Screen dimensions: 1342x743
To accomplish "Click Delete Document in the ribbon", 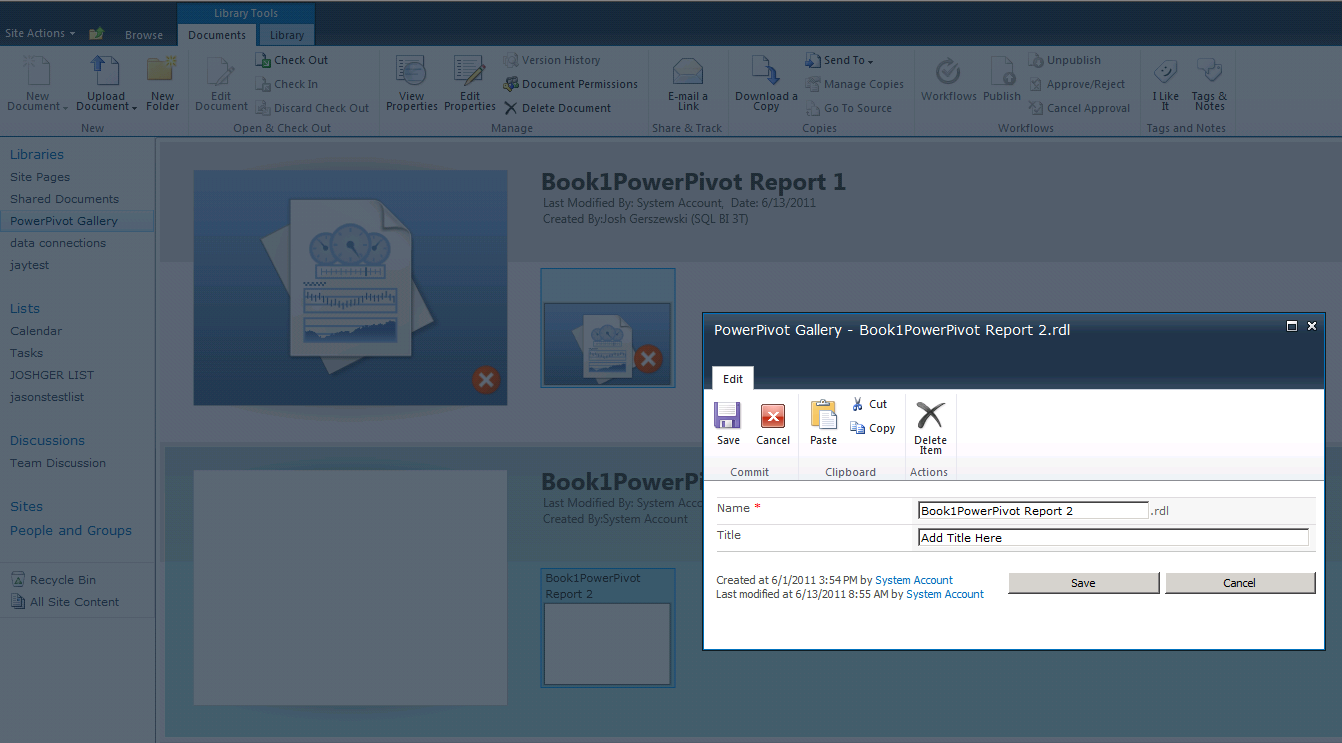I will (557, 108).
